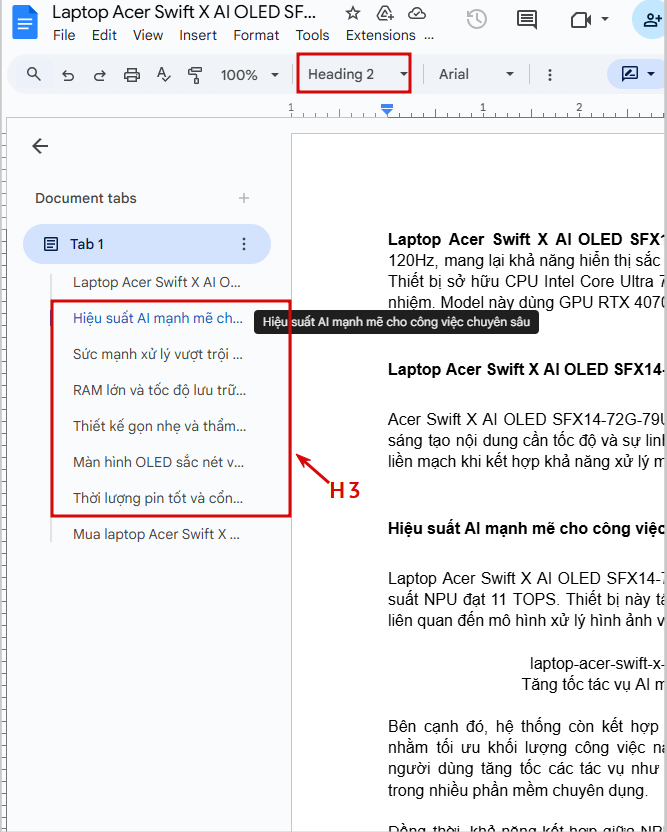Open the Insert menu

click(198, 36)
